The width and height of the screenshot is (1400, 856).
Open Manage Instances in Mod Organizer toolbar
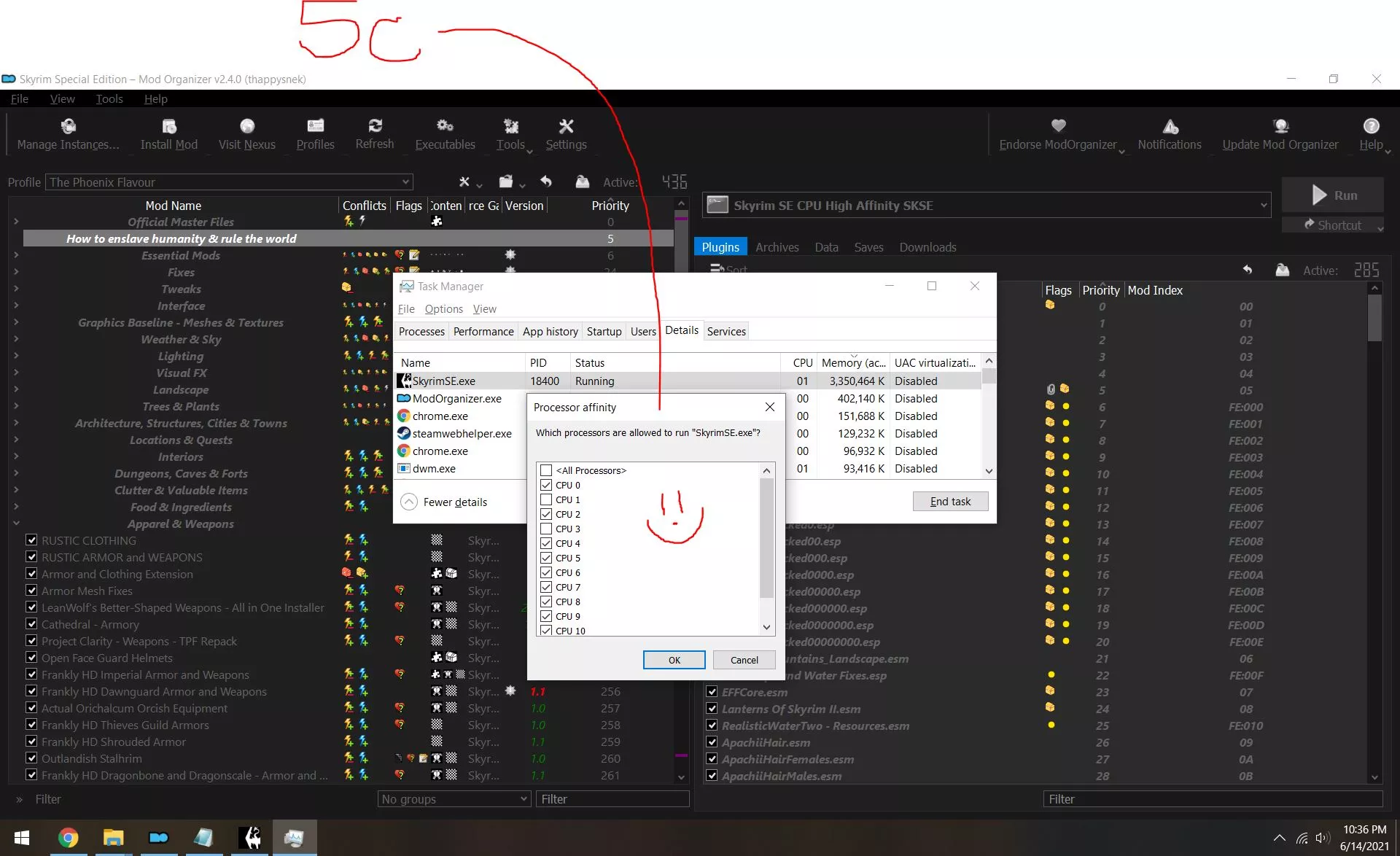point(68,135)
